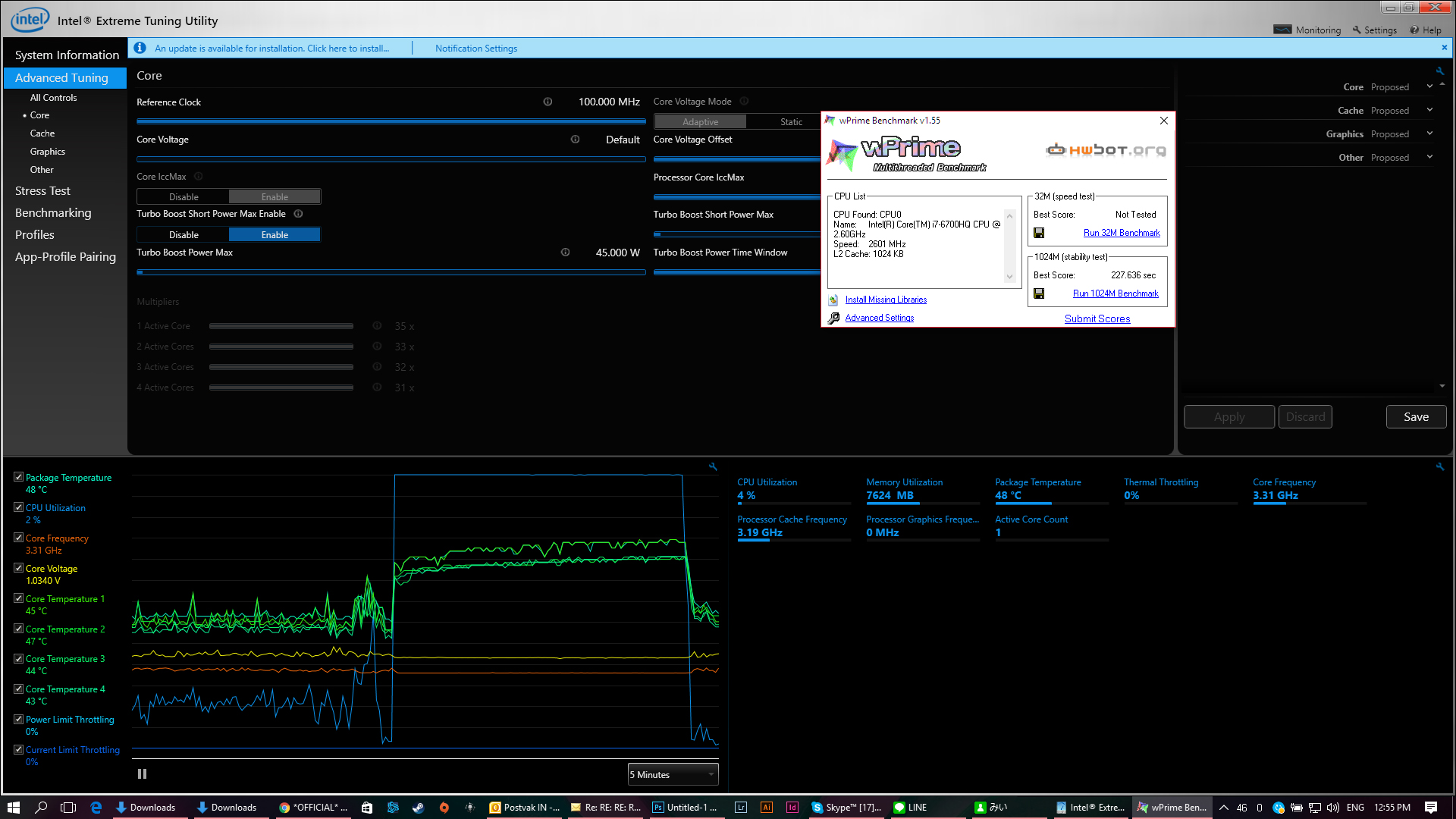Open Cache tuning subsection
Viewport: 1456px width, 819px height.
pyautogui.click(x=42, y=133)
